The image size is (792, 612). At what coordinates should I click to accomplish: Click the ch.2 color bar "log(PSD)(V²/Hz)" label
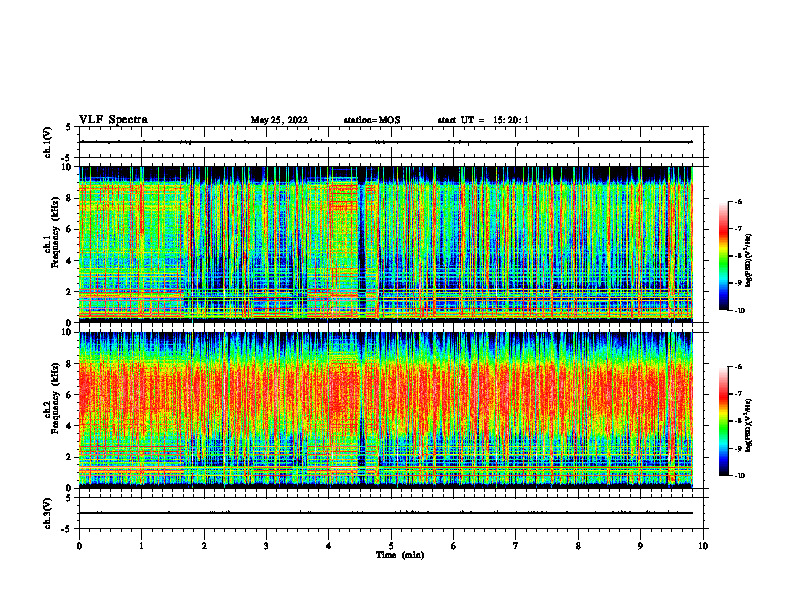click(x=749, y=425)
